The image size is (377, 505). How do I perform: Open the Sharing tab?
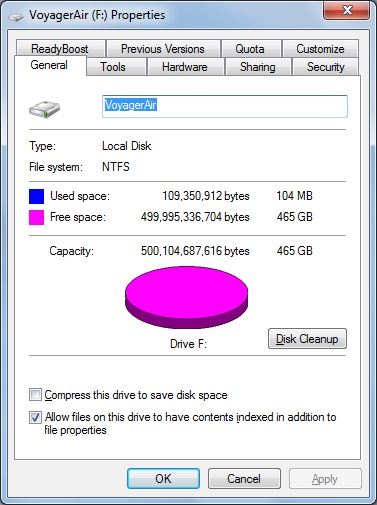pyautogui.click(x=258, y=67)
